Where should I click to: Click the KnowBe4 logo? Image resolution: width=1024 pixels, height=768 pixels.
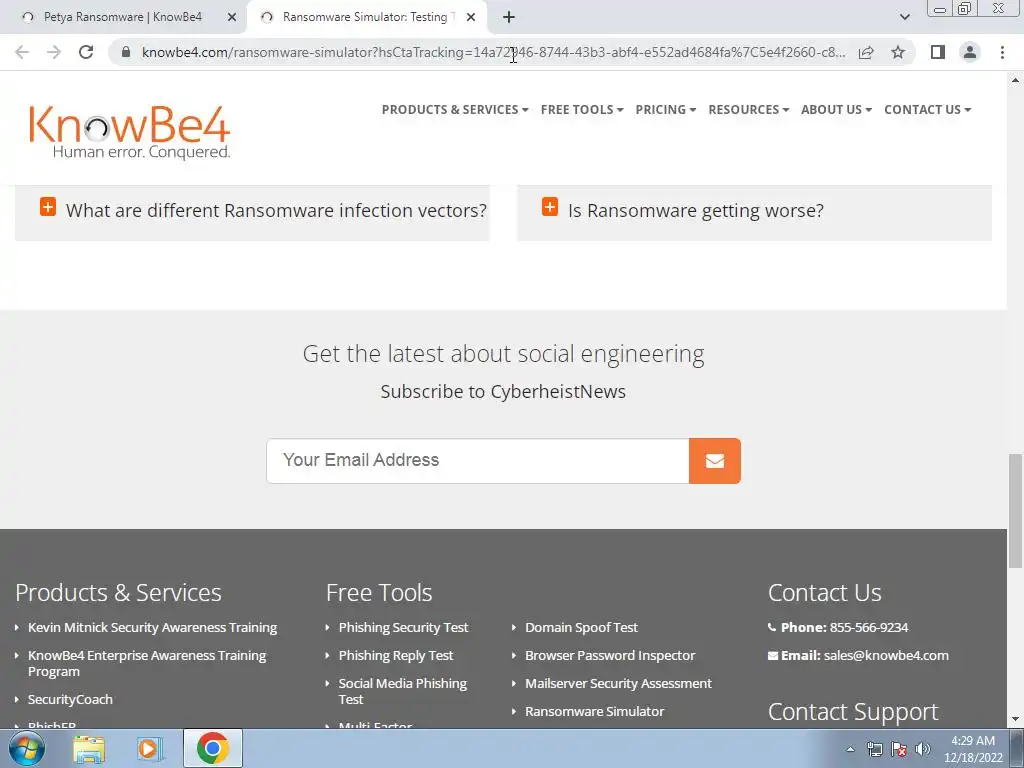point(129,132)
